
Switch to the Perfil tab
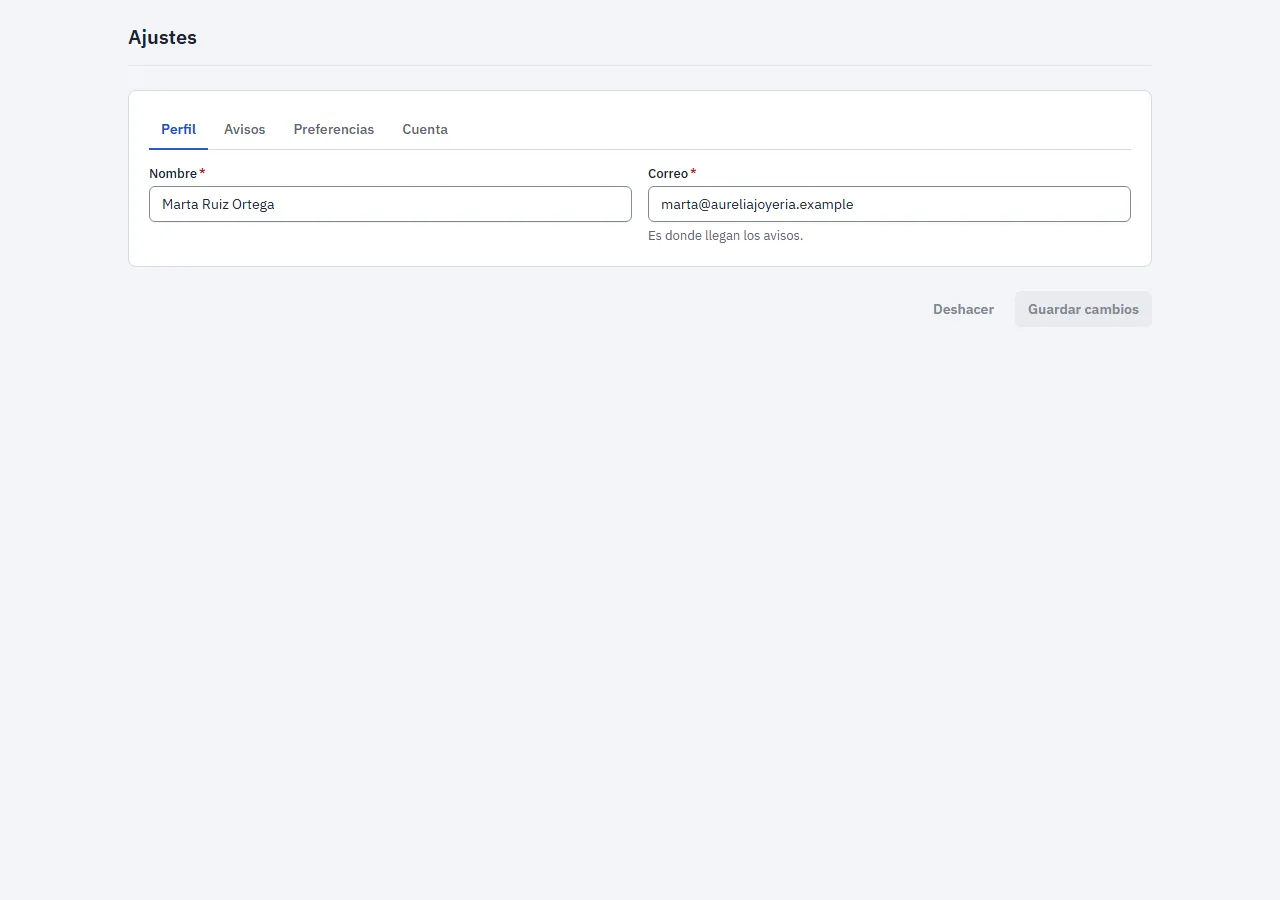tap(178, 130)
